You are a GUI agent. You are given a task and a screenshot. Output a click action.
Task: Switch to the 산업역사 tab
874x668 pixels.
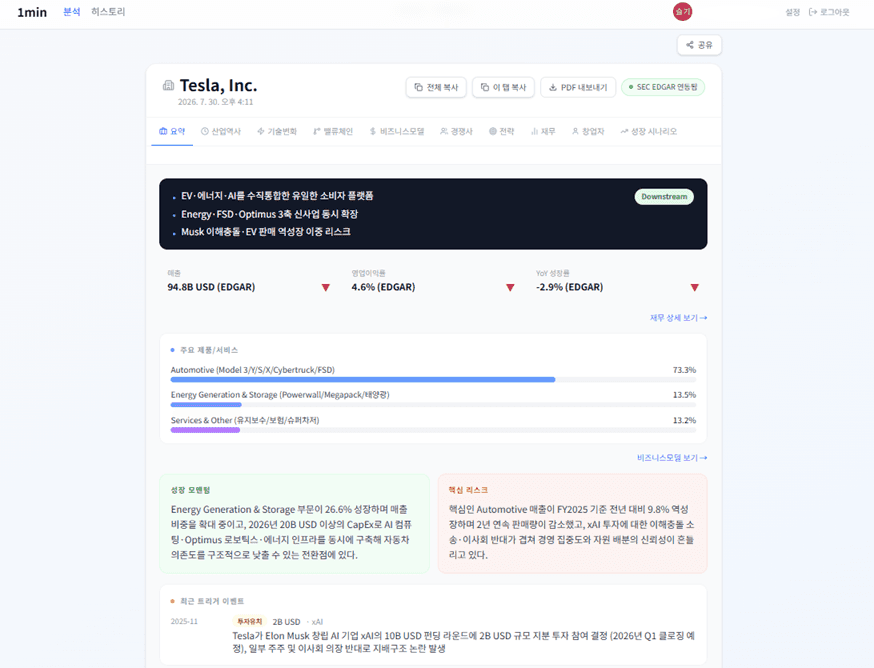click(221, 132)
